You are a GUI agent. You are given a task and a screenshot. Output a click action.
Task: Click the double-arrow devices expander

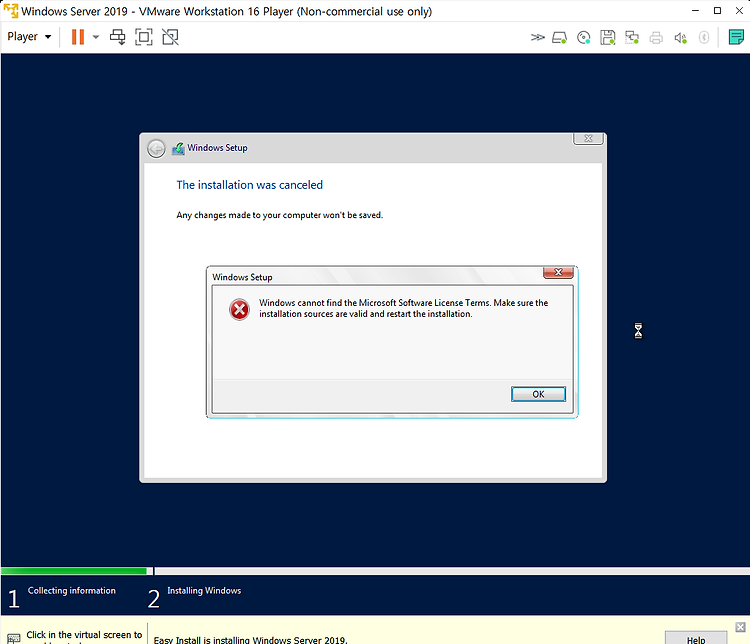pos(538,37)
